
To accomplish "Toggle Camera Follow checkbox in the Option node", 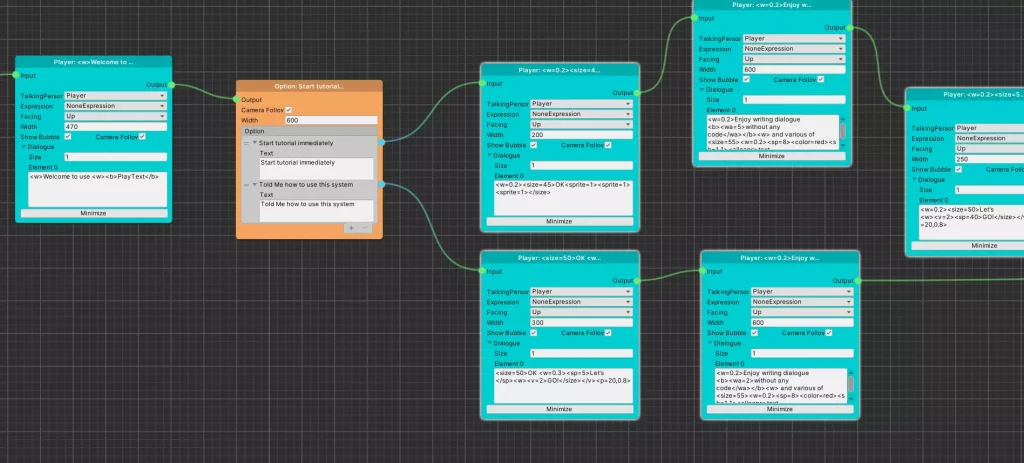I will (289, 109).
